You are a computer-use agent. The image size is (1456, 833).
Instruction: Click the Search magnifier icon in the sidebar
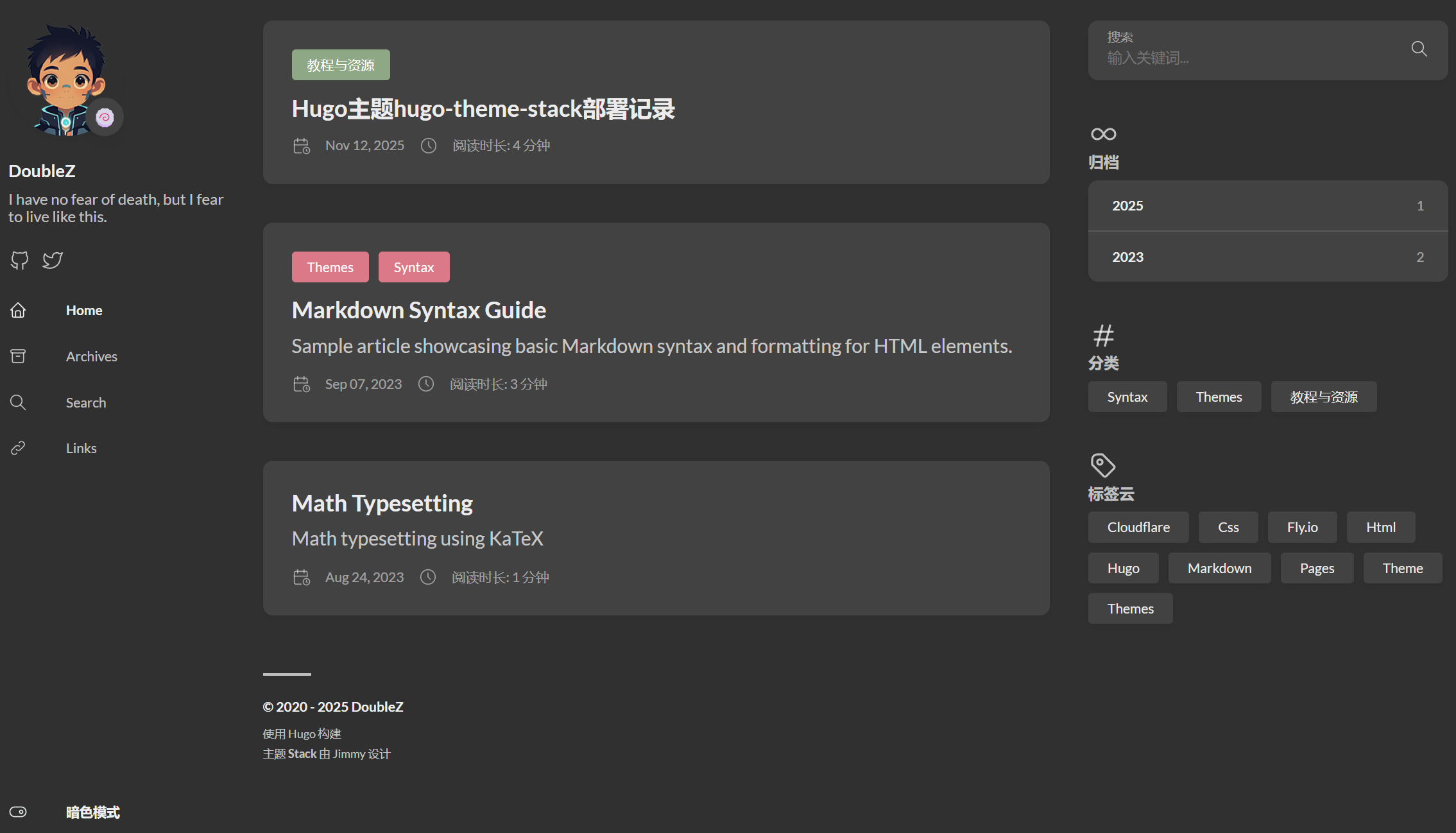click(x=18, y=402)
